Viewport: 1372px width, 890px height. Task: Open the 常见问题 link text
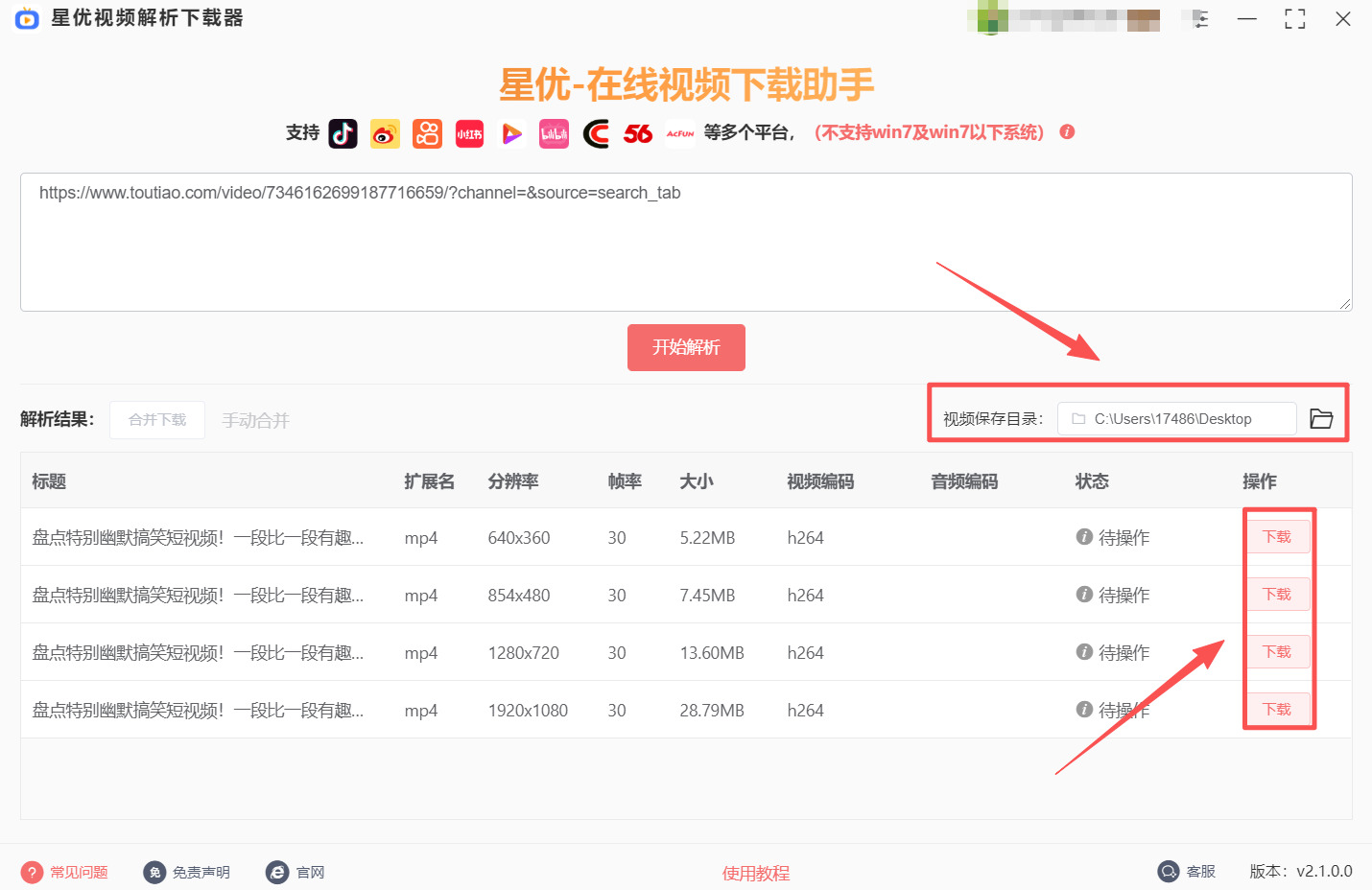pyautogui.click(x=79, y=872)
